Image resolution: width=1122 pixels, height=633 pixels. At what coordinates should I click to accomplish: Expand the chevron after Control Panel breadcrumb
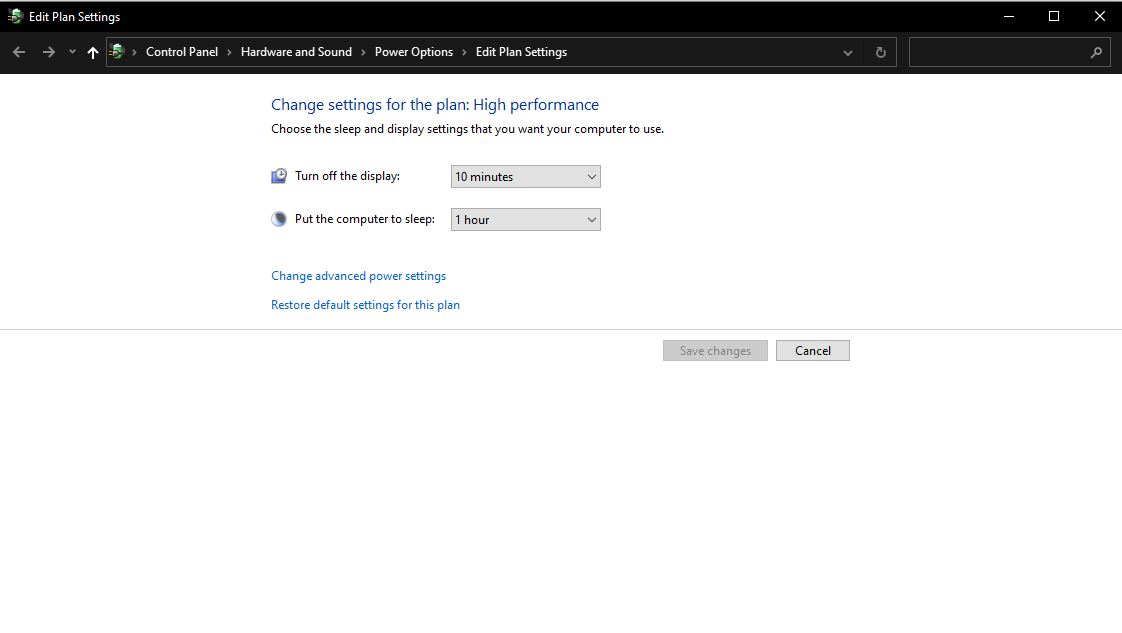[x=229, y=52]
